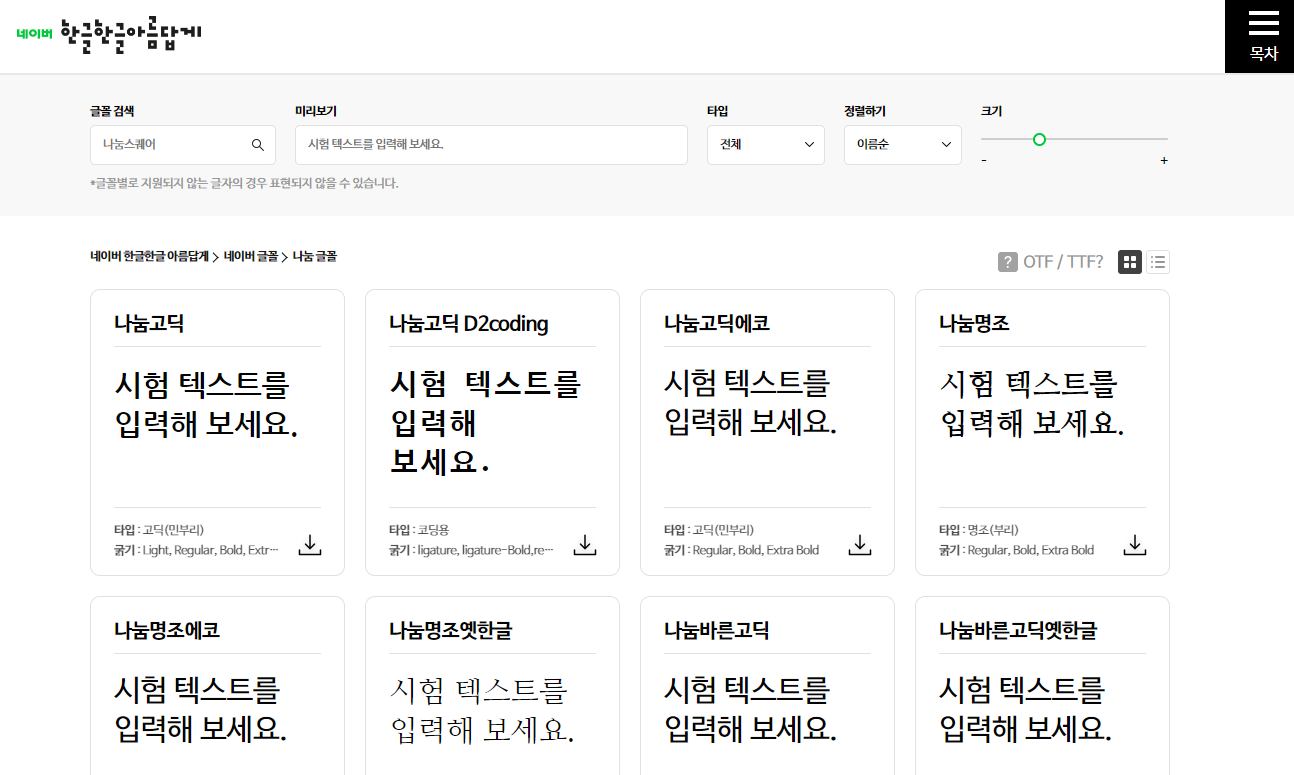This screenshot has width=1294, height=775.
Task: Open the question mark help icon
Action: tap(1006, 261)
